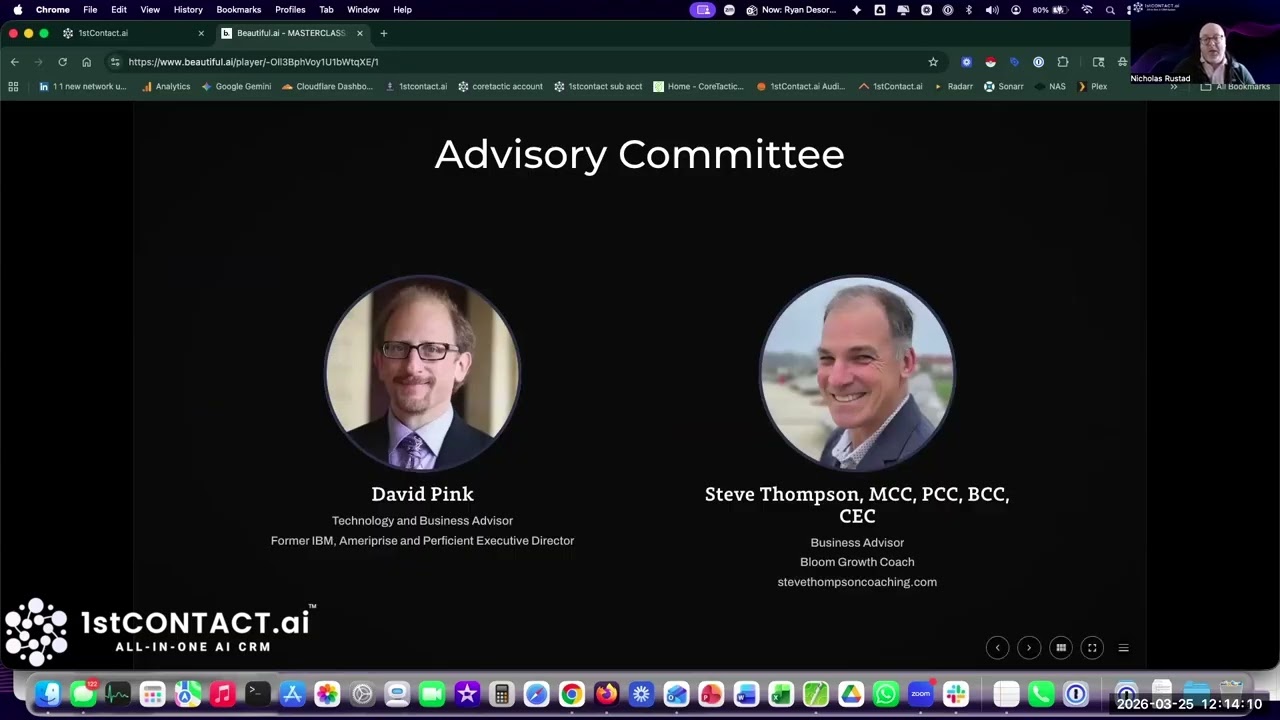Expand the hidden bookmarks overflow chevron
This screenshot has width=1280, height=720.
click(x=1173, y=87)
